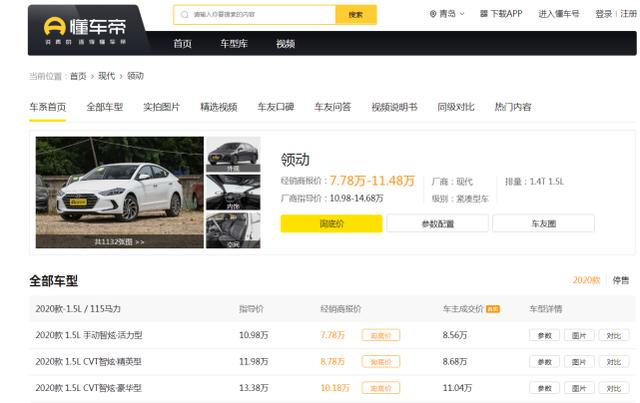
Task: Click breadcrumb 首页
Action: (78, 76)
